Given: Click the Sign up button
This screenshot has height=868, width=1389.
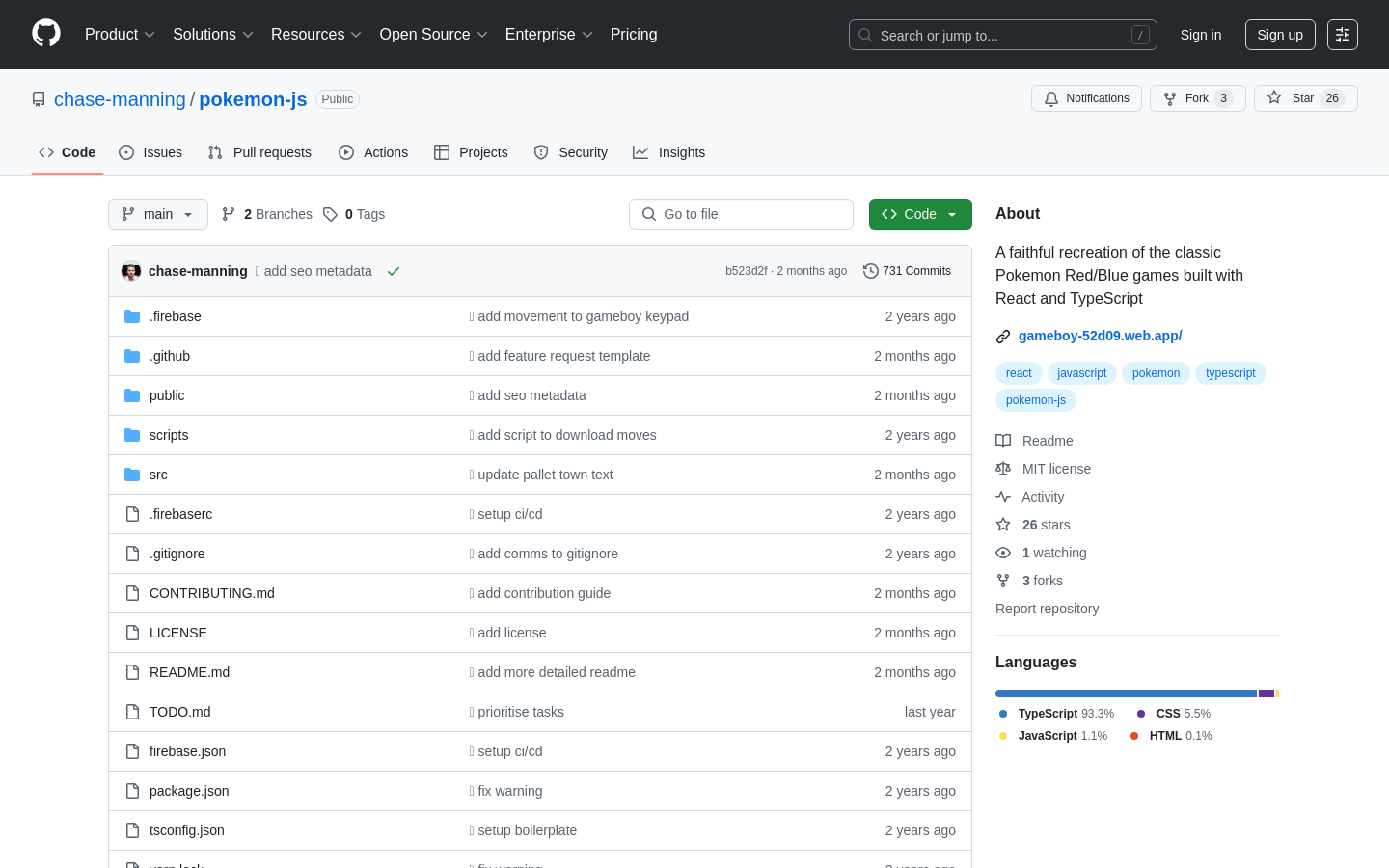Looking at the screenshot, I should click(x=1280, y=35).
